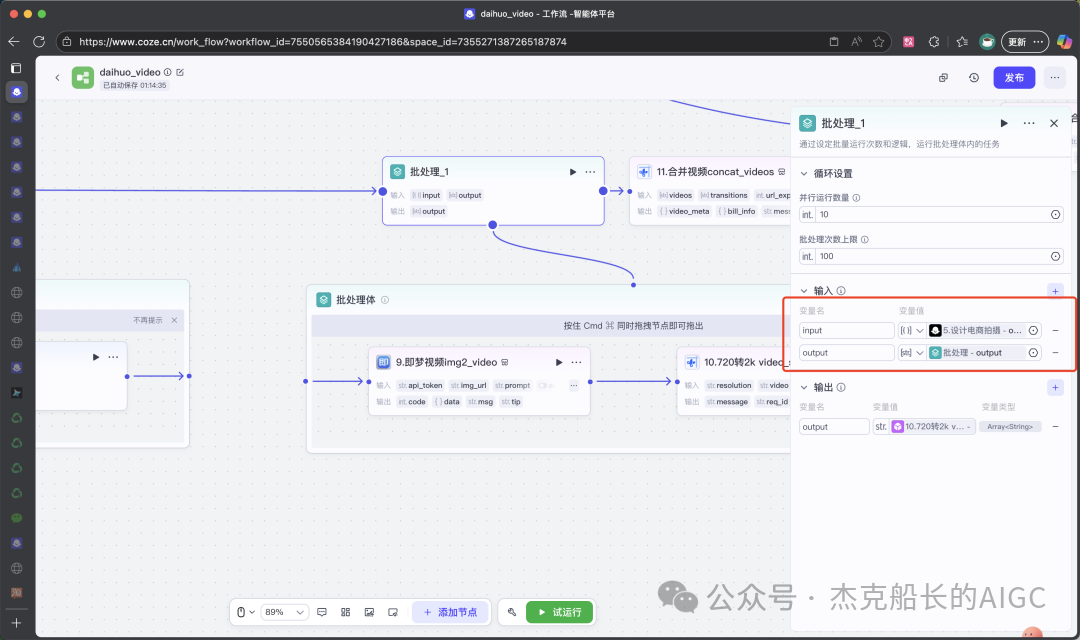Pick variable reference for 并行运行数量
Screen dimensions: 1080x640
pos(1055,215)
